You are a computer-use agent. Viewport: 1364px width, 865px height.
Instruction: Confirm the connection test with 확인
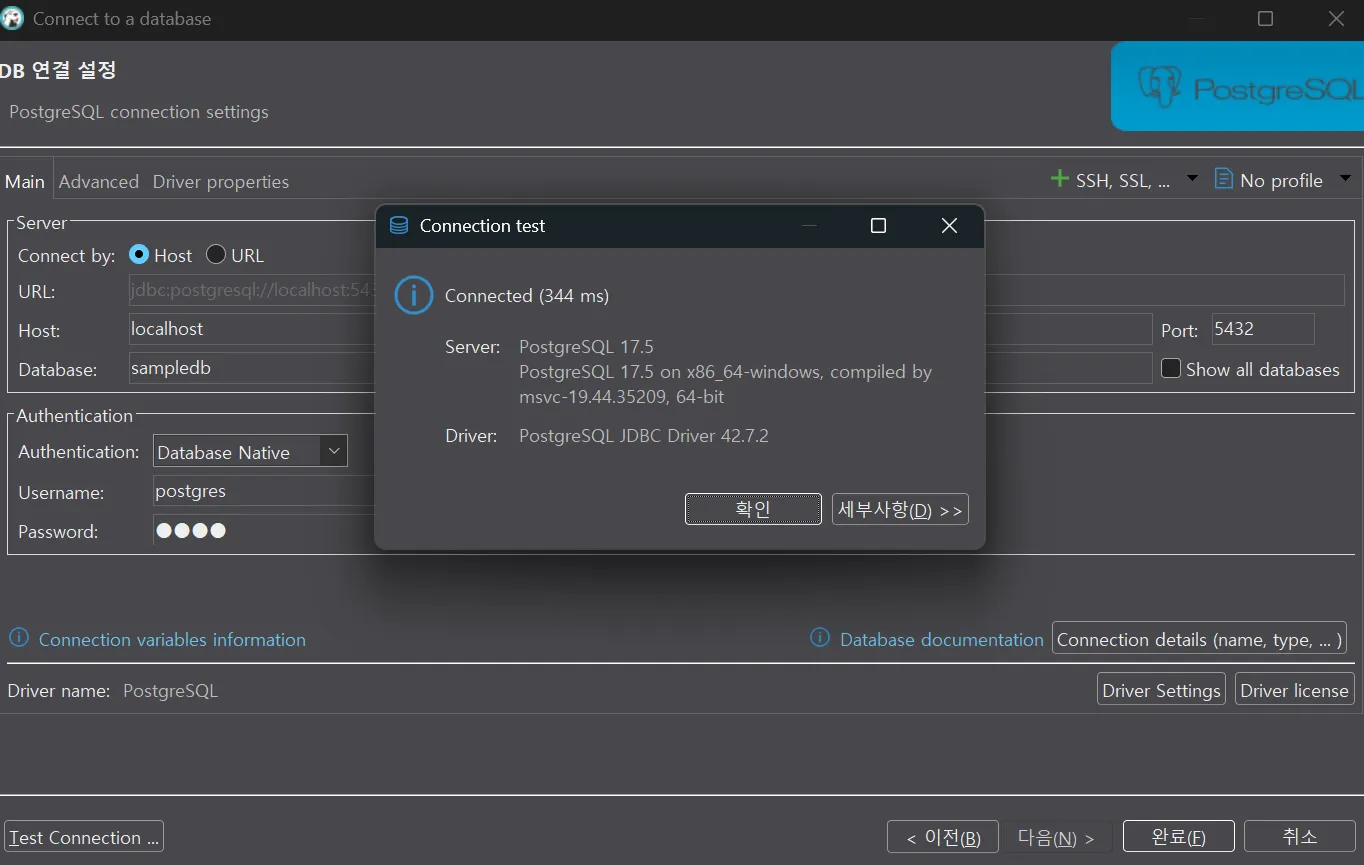(x=753, y=509)
